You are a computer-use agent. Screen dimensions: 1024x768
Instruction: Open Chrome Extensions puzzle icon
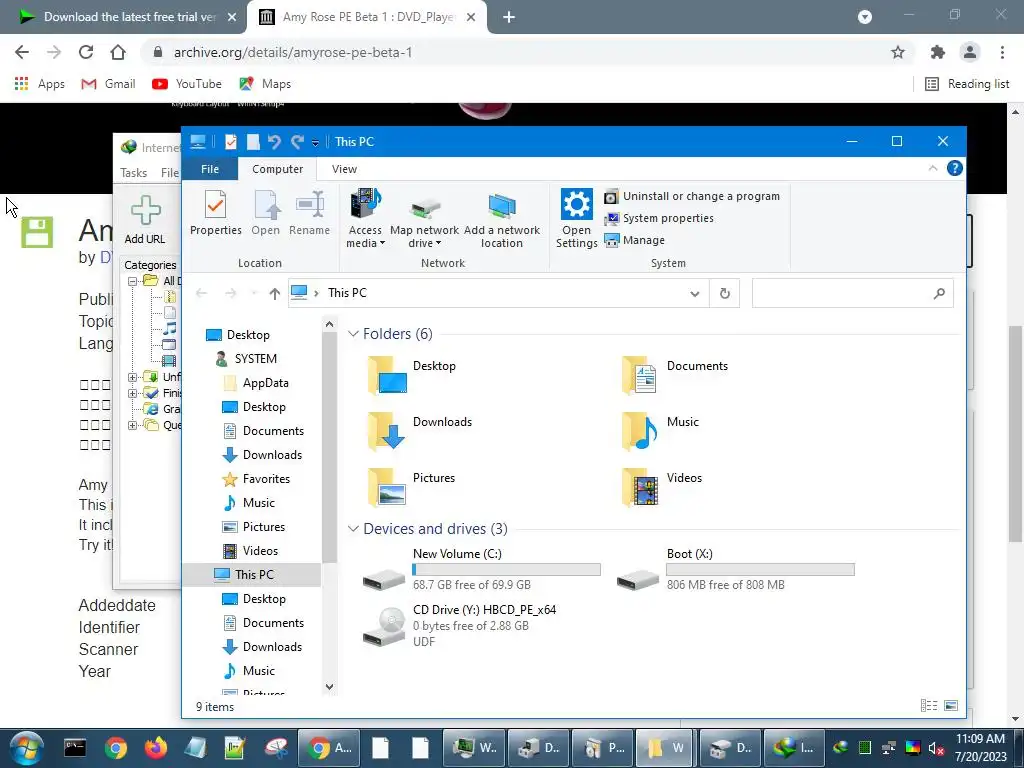pos(938,52)
